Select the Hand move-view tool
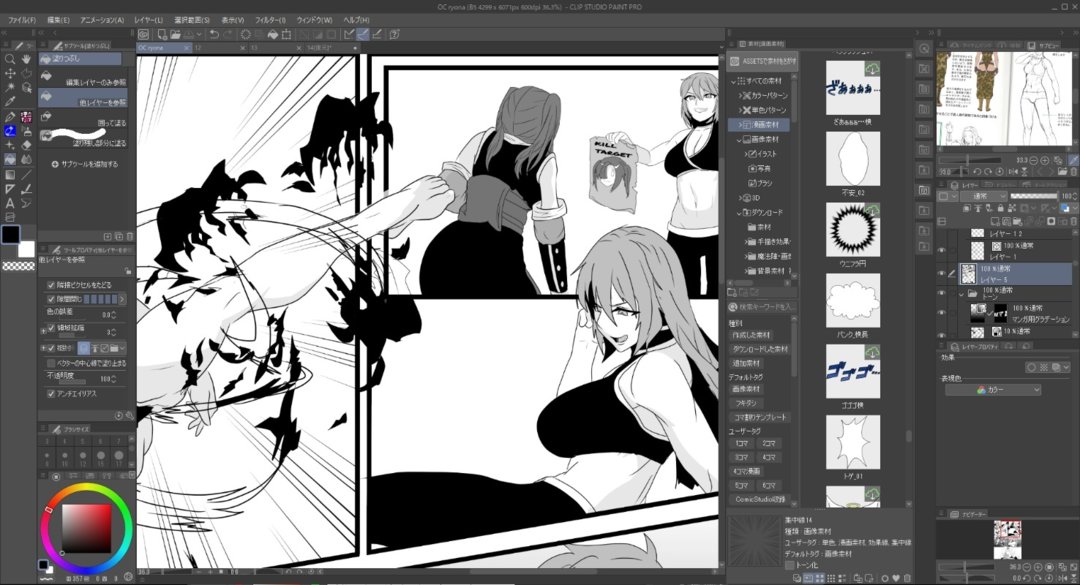The height and width of the screenshot is (585, 1080). click(x=26, y=59)
